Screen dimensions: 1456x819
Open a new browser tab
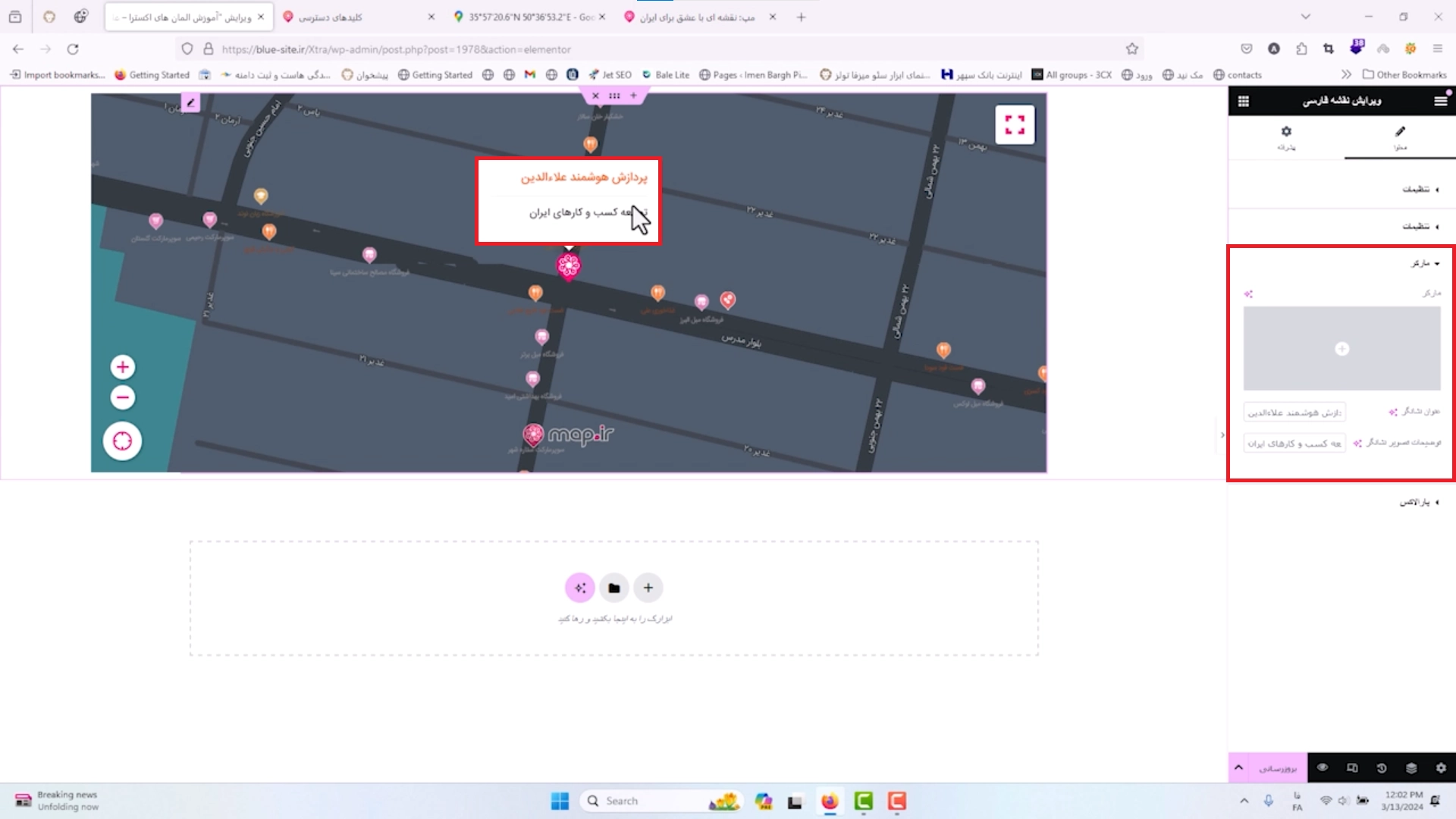click(x=801, y=17)
